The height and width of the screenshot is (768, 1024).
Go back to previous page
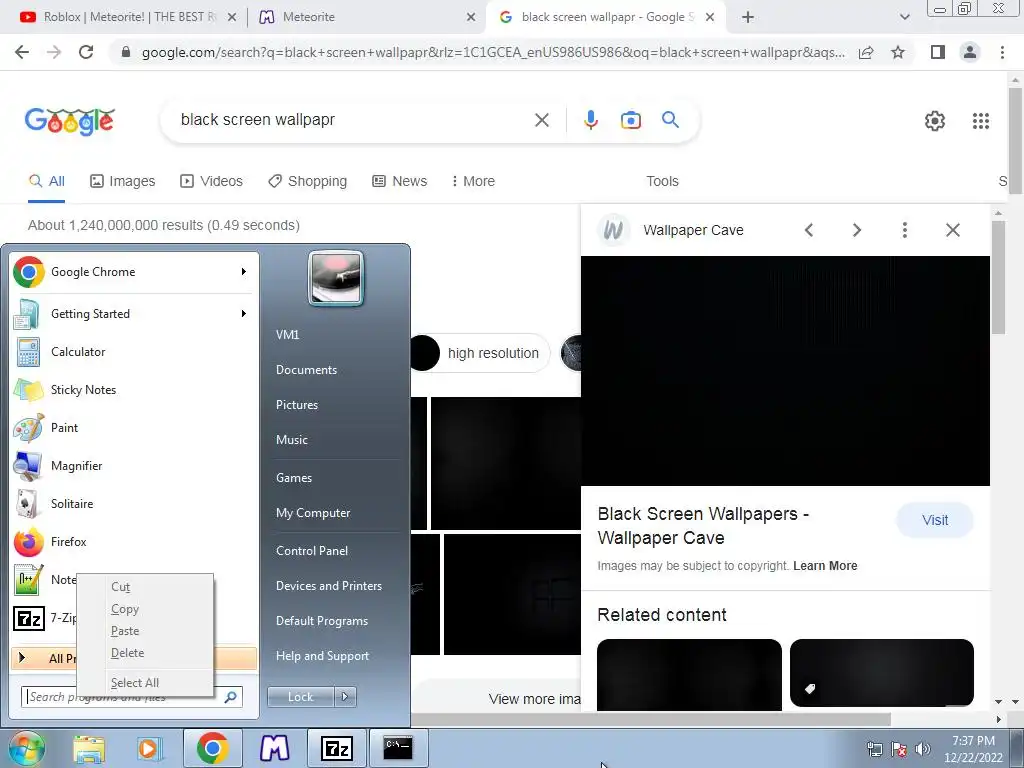22,52
